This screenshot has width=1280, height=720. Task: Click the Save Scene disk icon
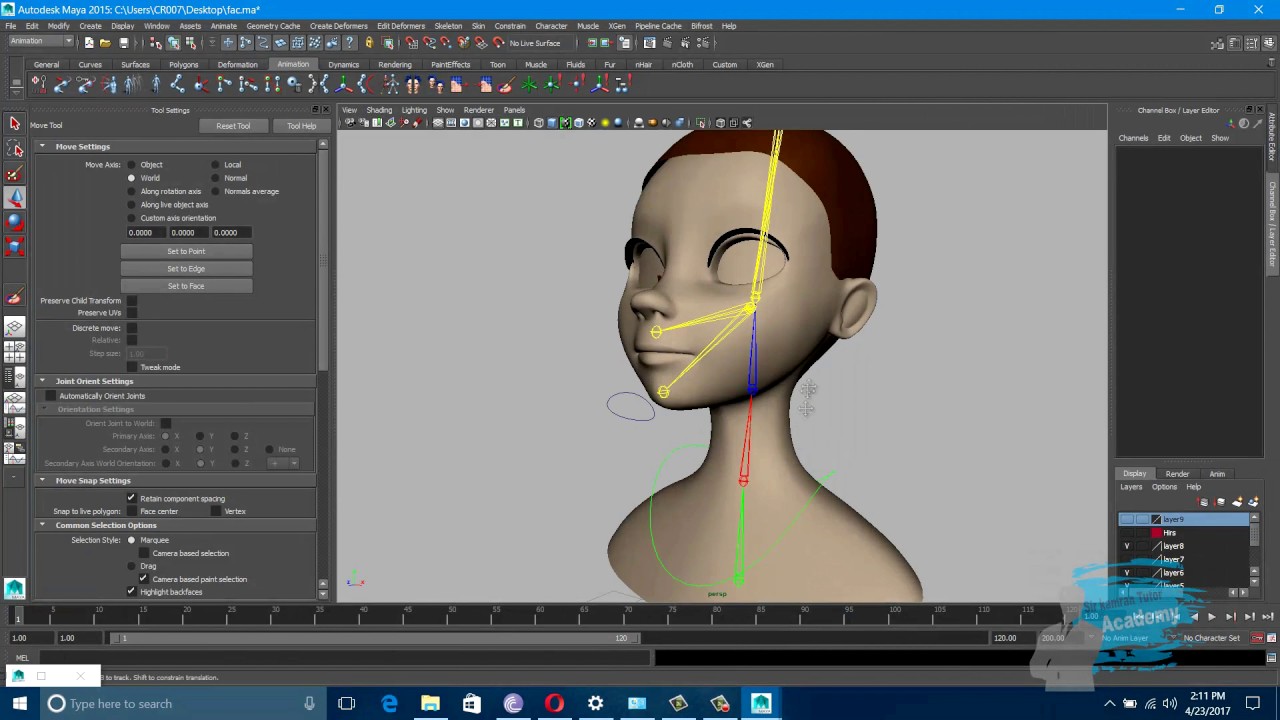[123, 43]
